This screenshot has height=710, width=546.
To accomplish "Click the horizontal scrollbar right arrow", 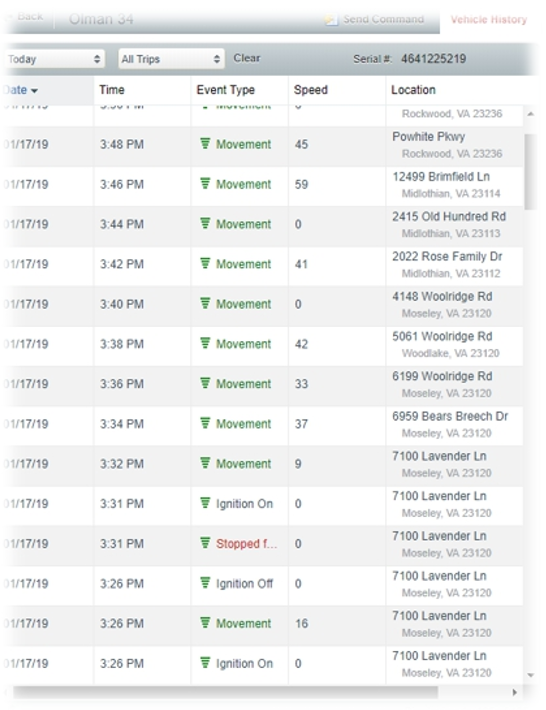I will tap(514, 692).
